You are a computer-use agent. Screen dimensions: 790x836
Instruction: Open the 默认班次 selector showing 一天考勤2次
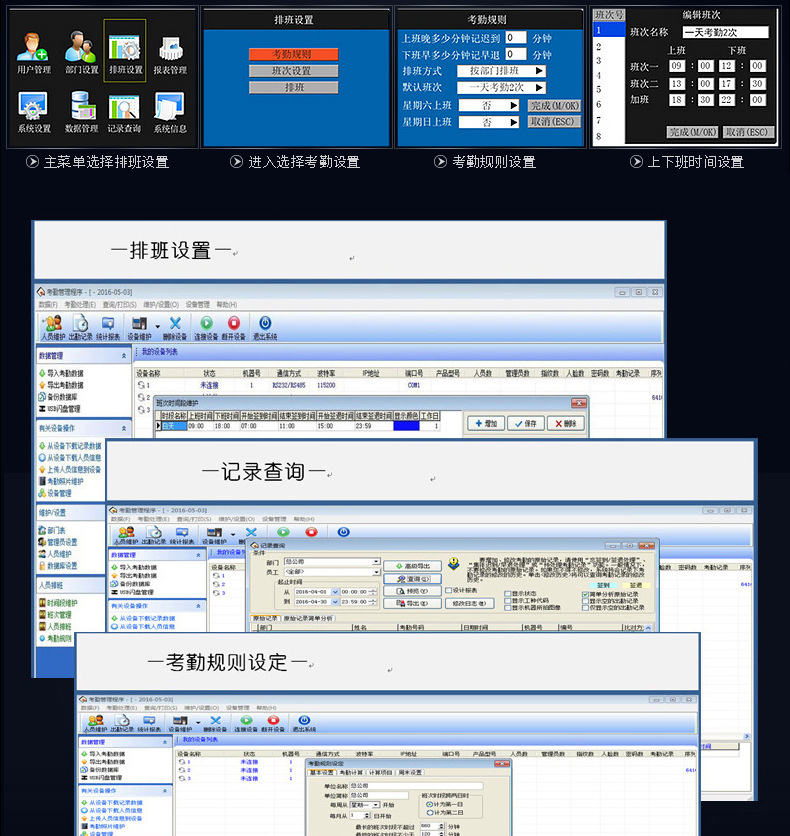pyautogui.click(x=502, y=87)
